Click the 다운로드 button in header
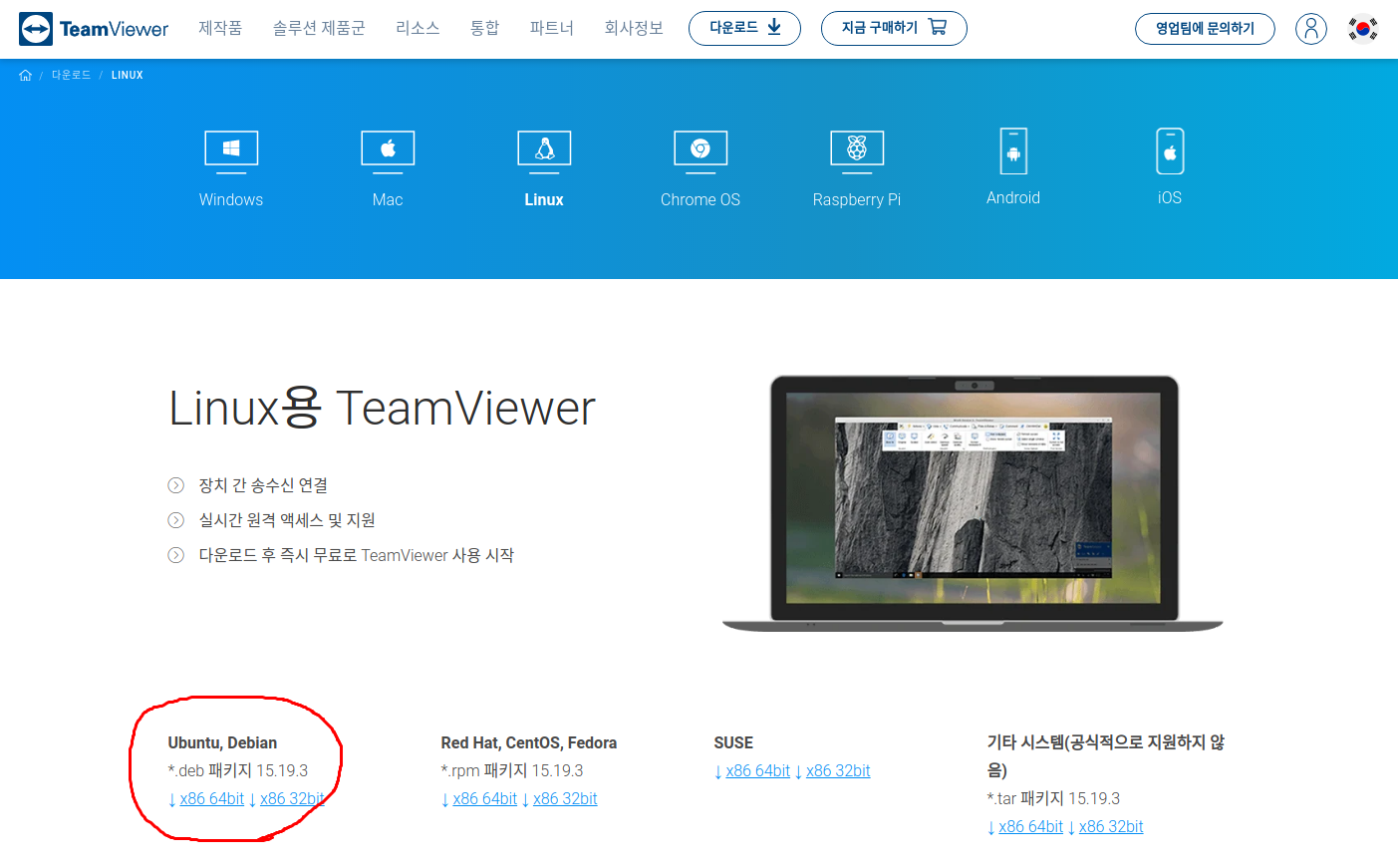Image resolution: width=1398 pixels, height=868 pixels. coord(744,28)
